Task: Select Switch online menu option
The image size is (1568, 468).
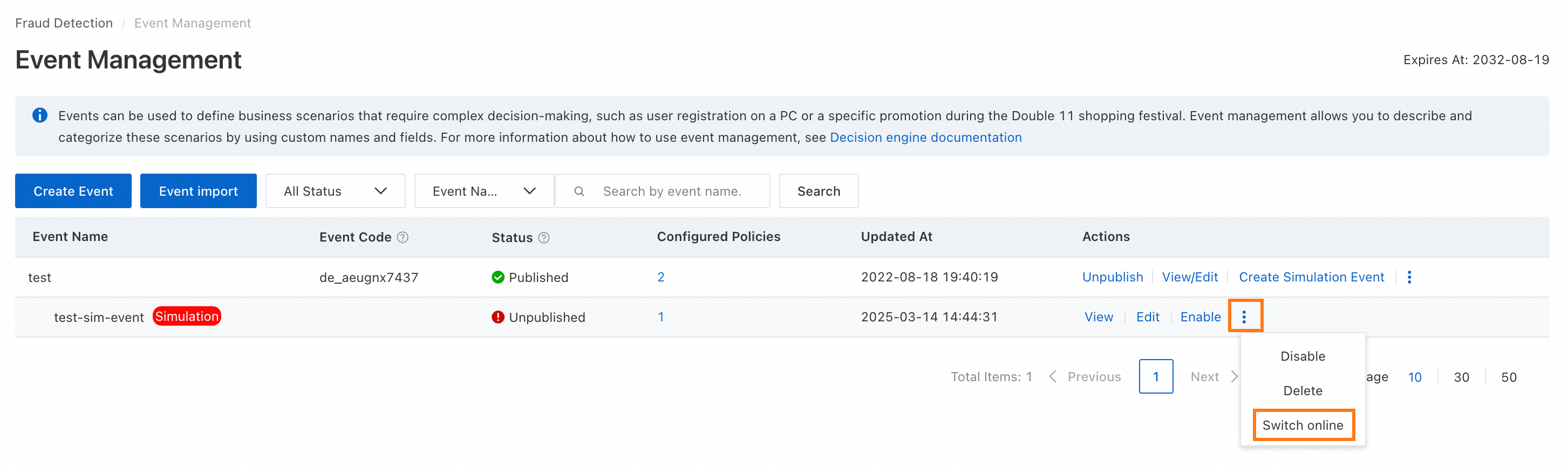Action: [1302, 425]
